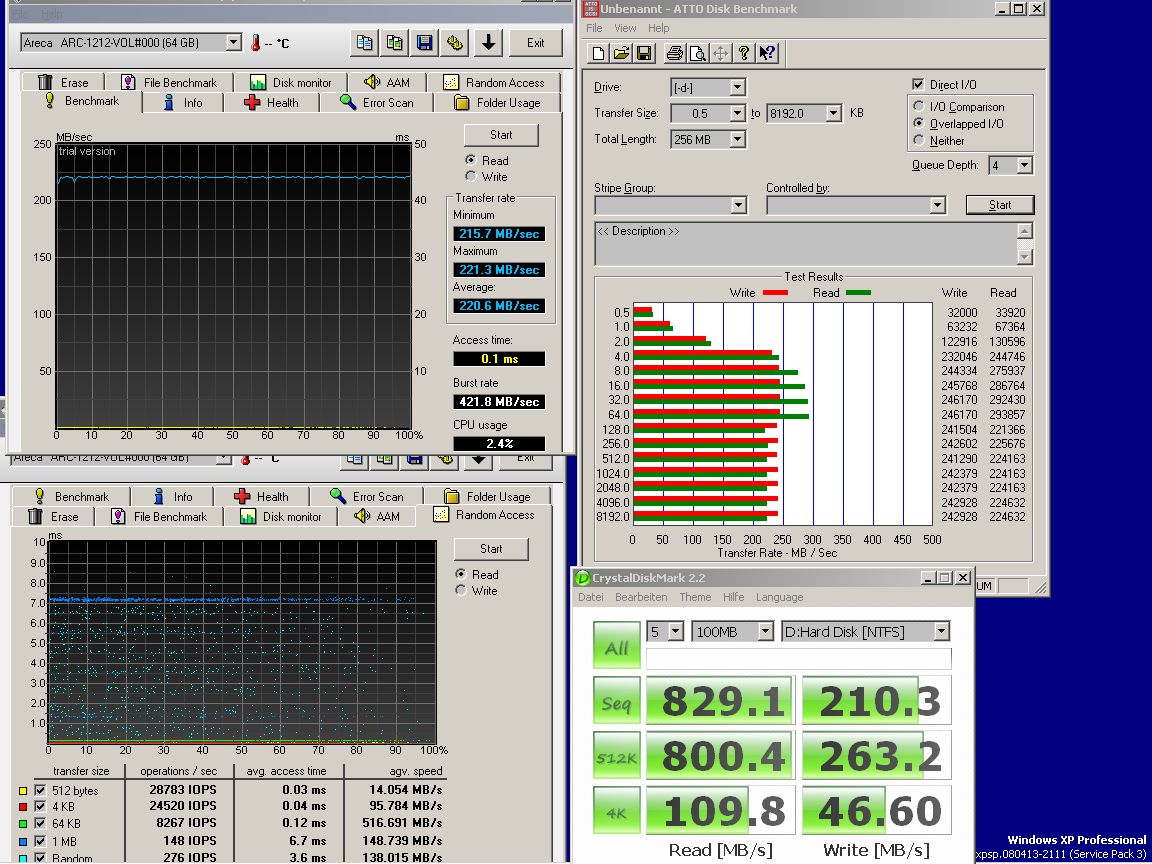Select the I/O Comparison radio button

click(x=919, y=107)
